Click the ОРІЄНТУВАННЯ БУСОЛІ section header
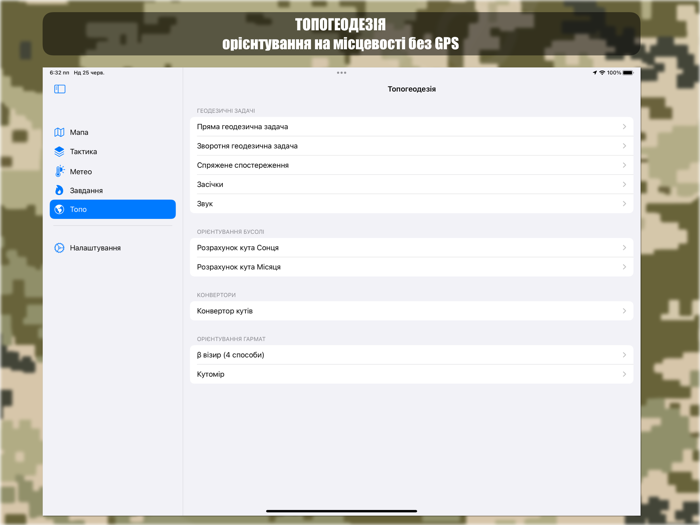 (x=230, y=232)
